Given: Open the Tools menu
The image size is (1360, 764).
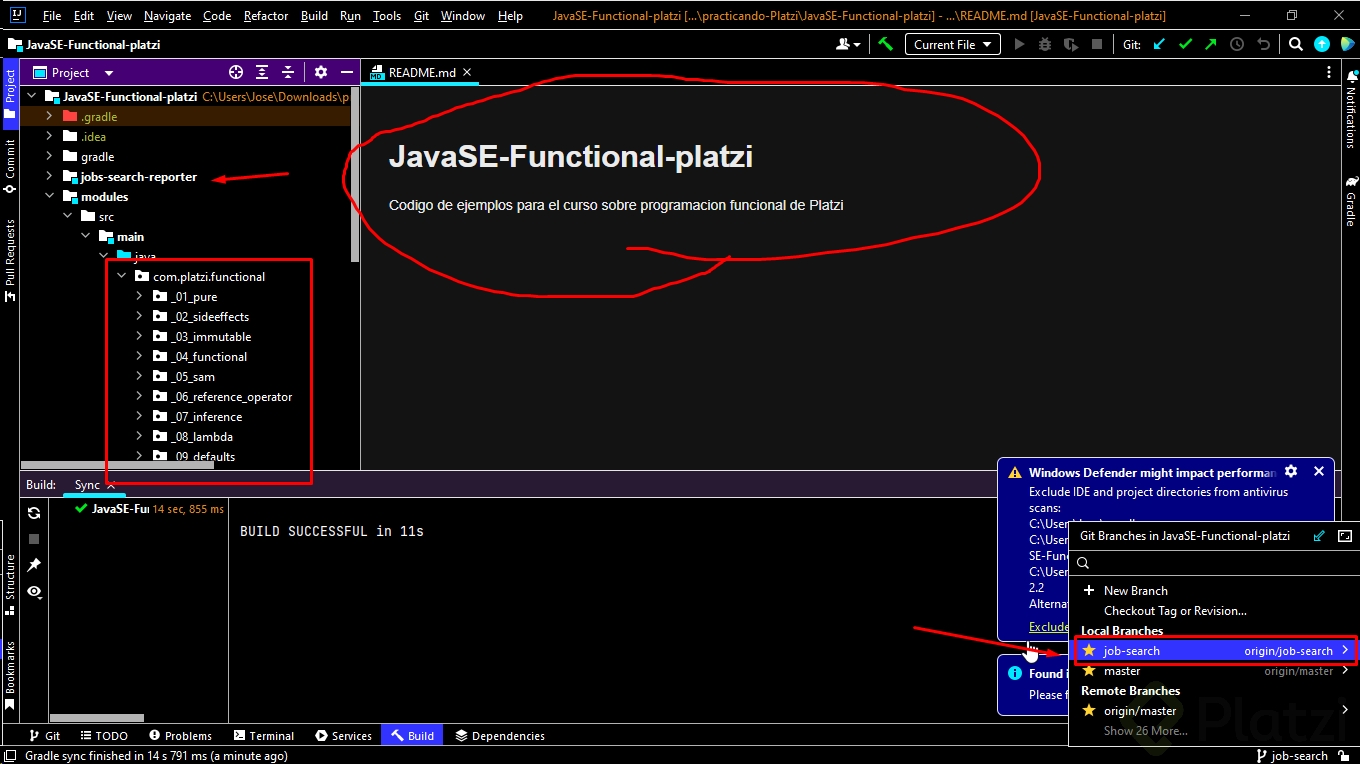Looking at the screenshot, I should tap(387, 16).
